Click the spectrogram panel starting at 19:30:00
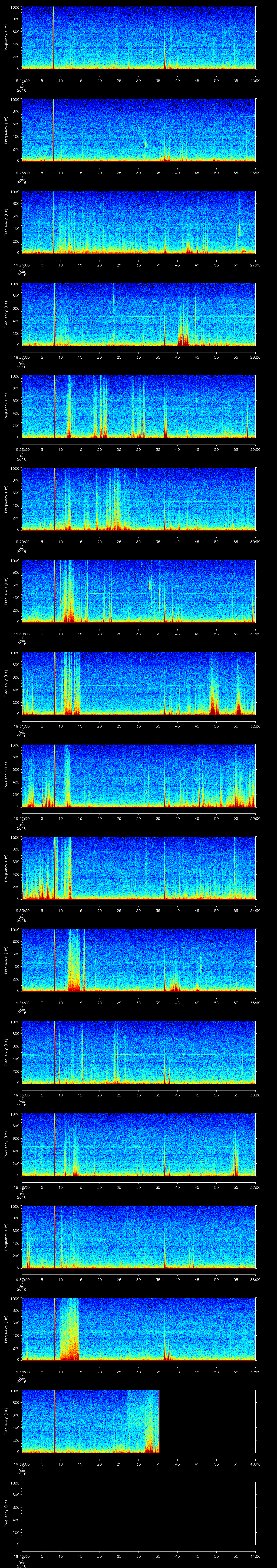This screenshot has height=1568, width=277. click(x=138, y=591)
